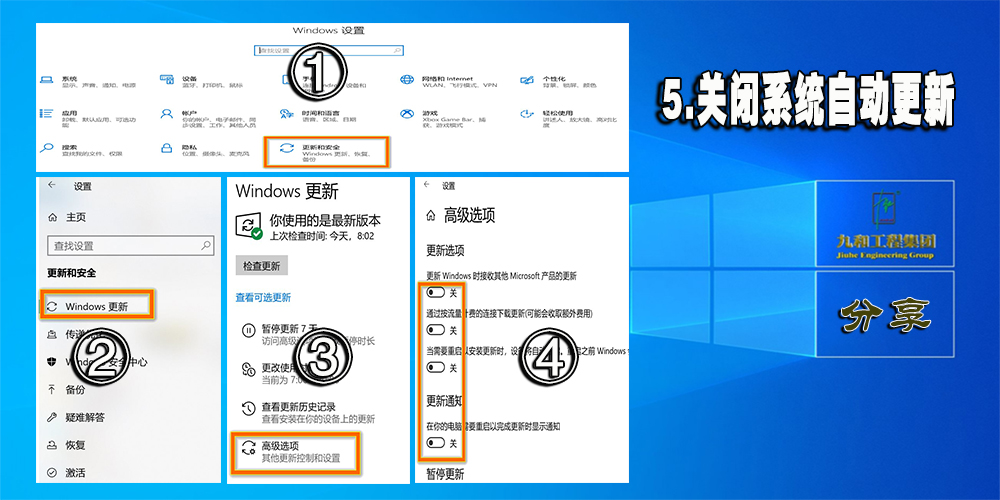Viewport: 1000px width, 500px height.
Task: Select the 传递优化 delivery icon in sidebar
Action: pyautogui.click(x=52, y=334)
